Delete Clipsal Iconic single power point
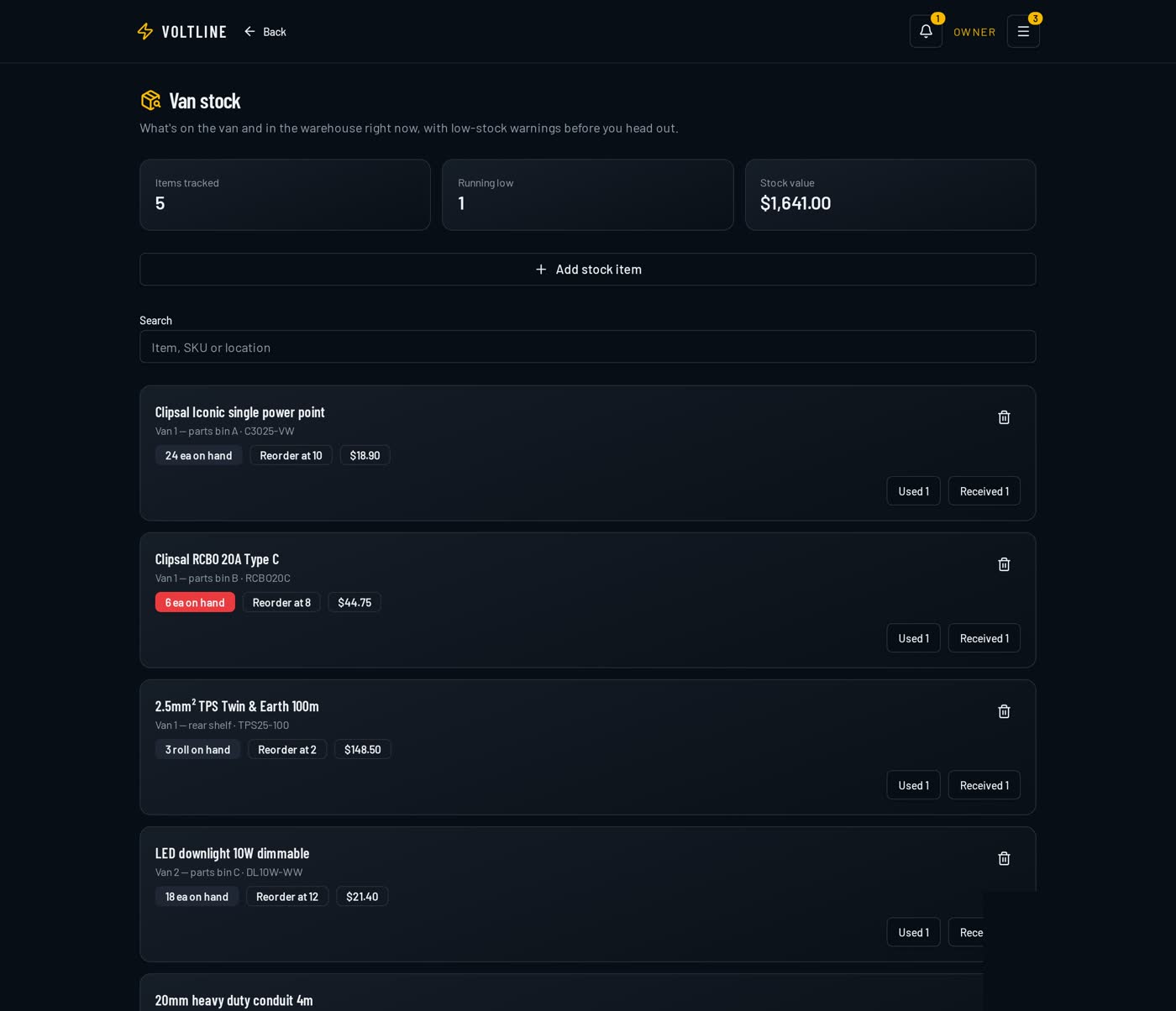 (1004, 417)
